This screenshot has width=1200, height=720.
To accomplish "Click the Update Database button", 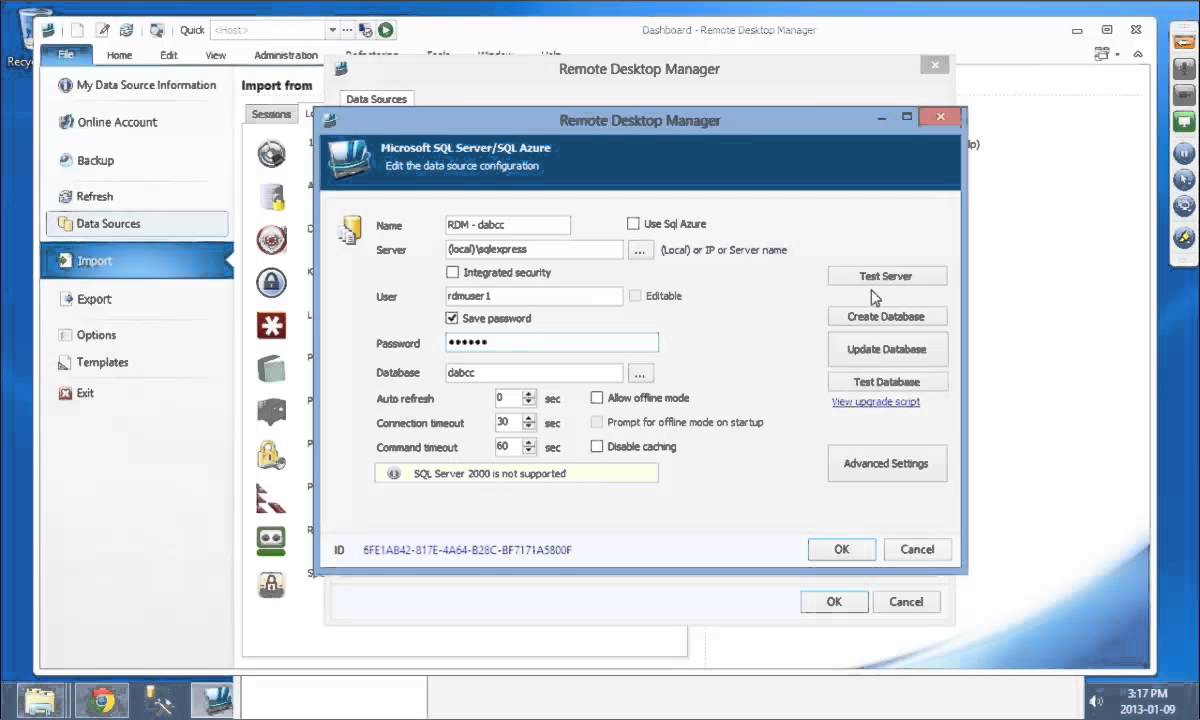I will tap(887, 349).
